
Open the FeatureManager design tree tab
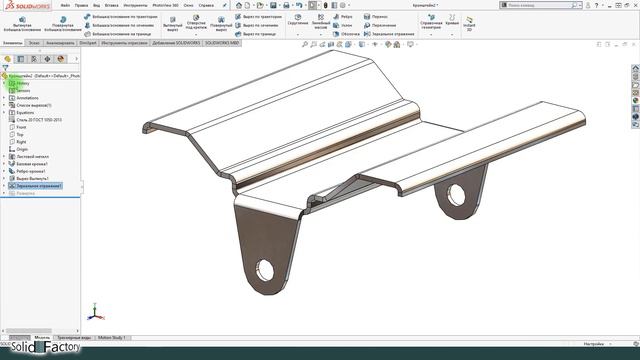point(7,59)
